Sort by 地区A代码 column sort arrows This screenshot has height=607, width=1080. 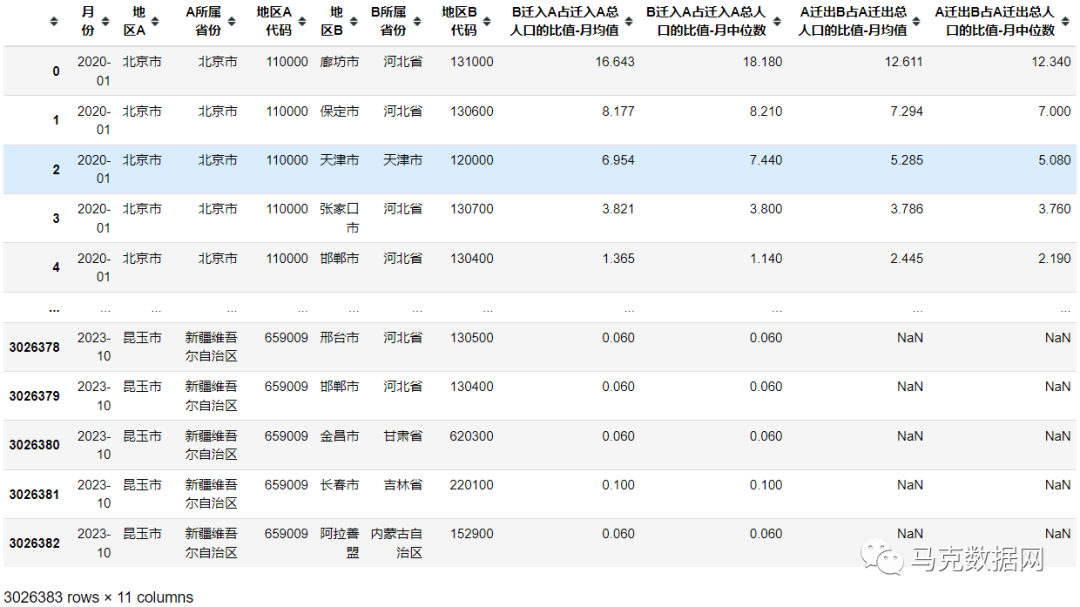tap(302, 21)
